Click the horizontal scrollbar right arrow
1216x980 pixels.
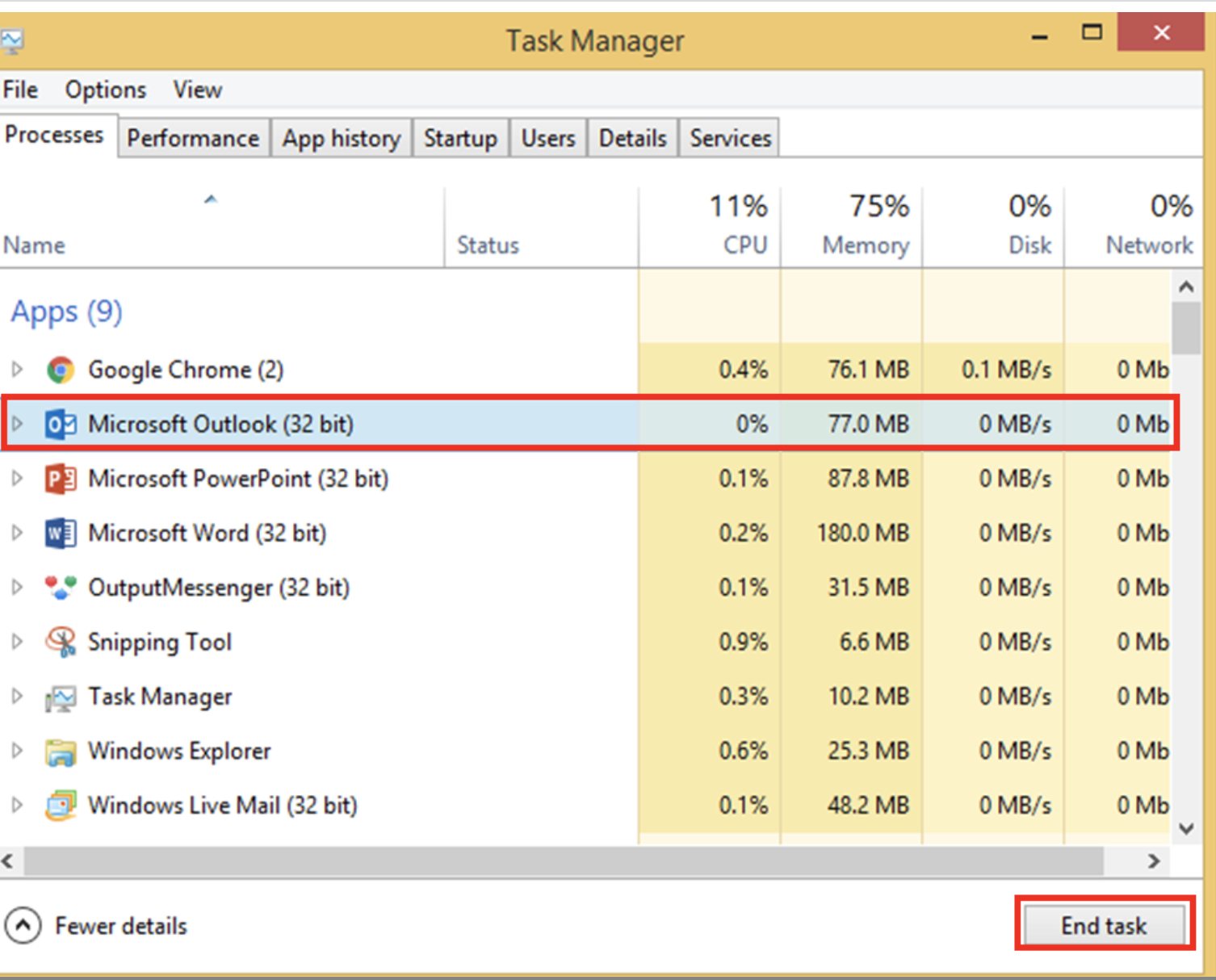click(x=1154, y=861)
